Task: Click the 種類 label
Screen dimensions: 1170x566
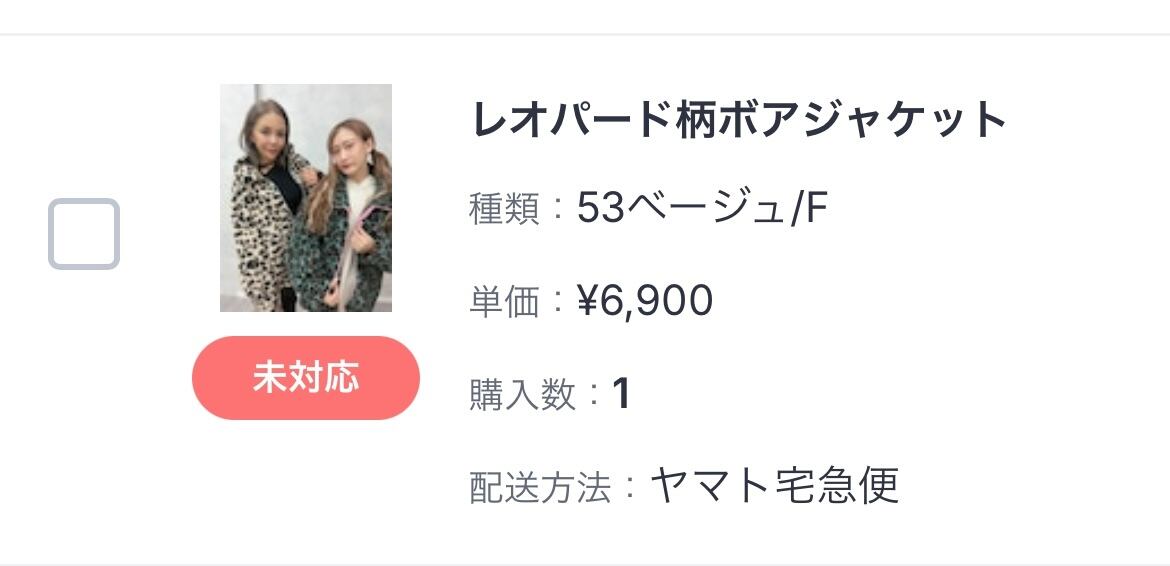Action: [x=505, y=210]
